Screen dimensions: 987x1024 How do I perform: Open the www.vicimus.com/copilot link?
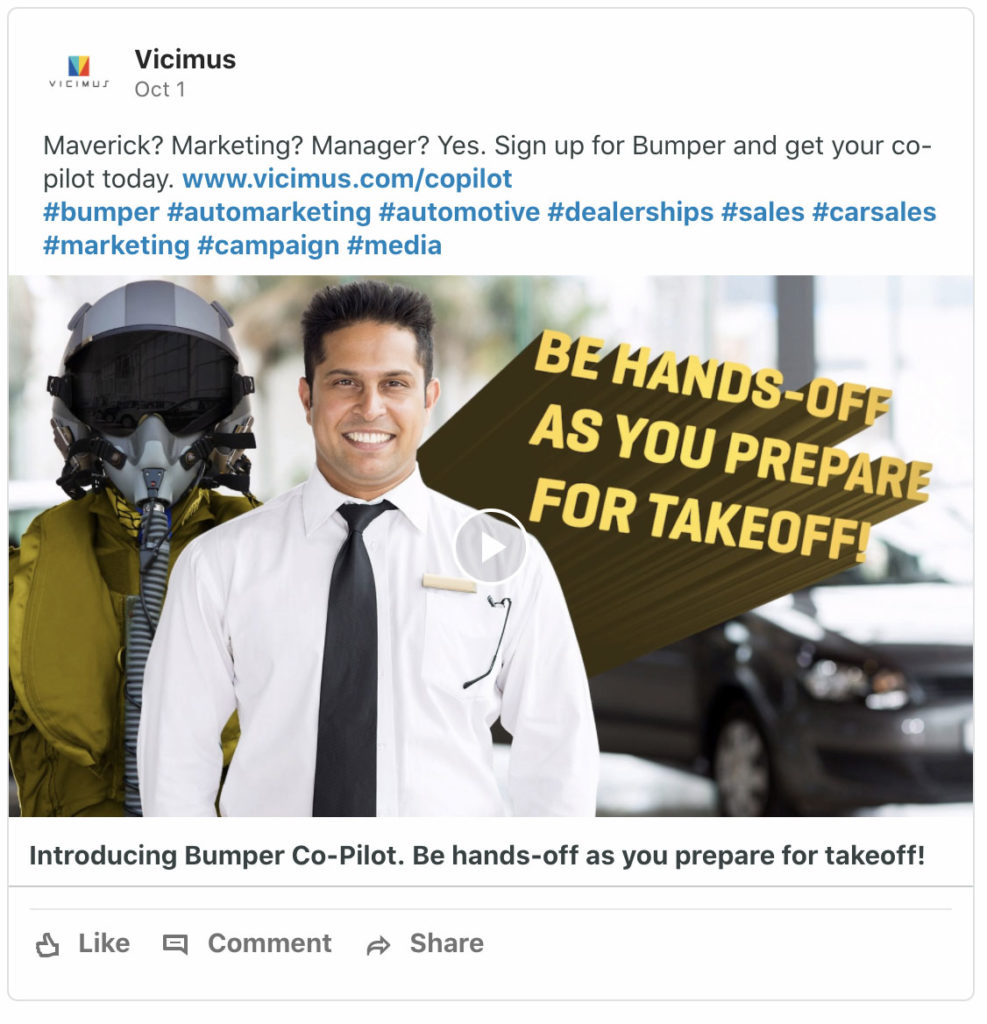pos(349,180)
